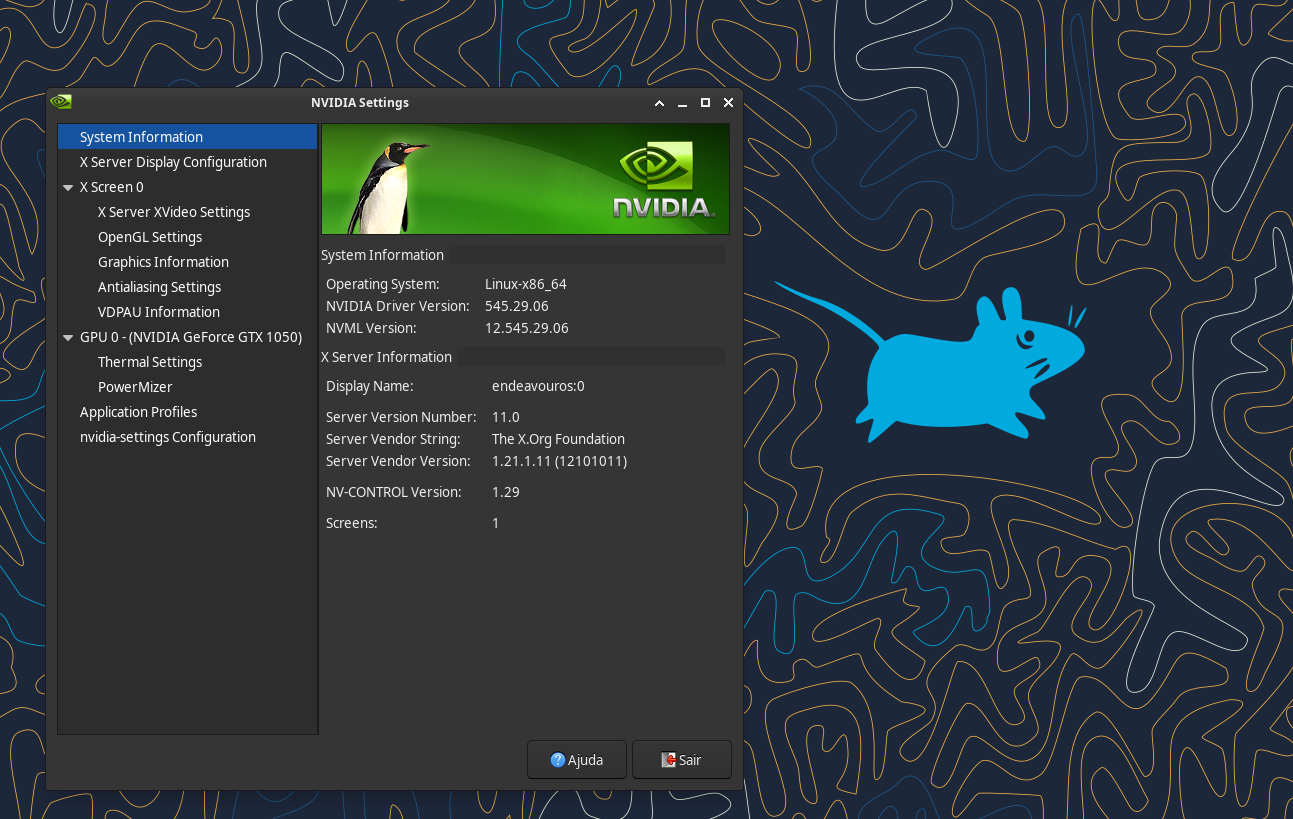
Task: Click server vendor version 1.21.1.11 (12101011)
Action: coord(559,461)
